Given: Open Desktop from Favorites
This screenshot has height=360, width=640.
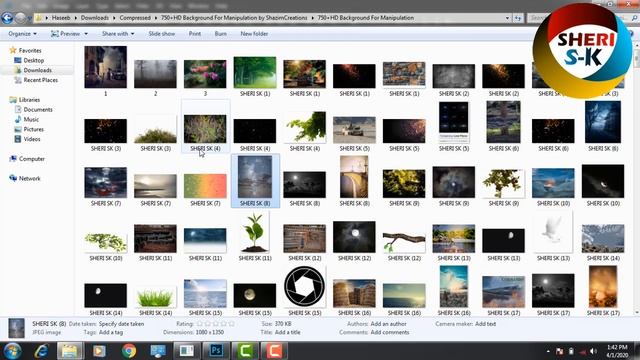Looking at the screenshot, I should (33, 60).
